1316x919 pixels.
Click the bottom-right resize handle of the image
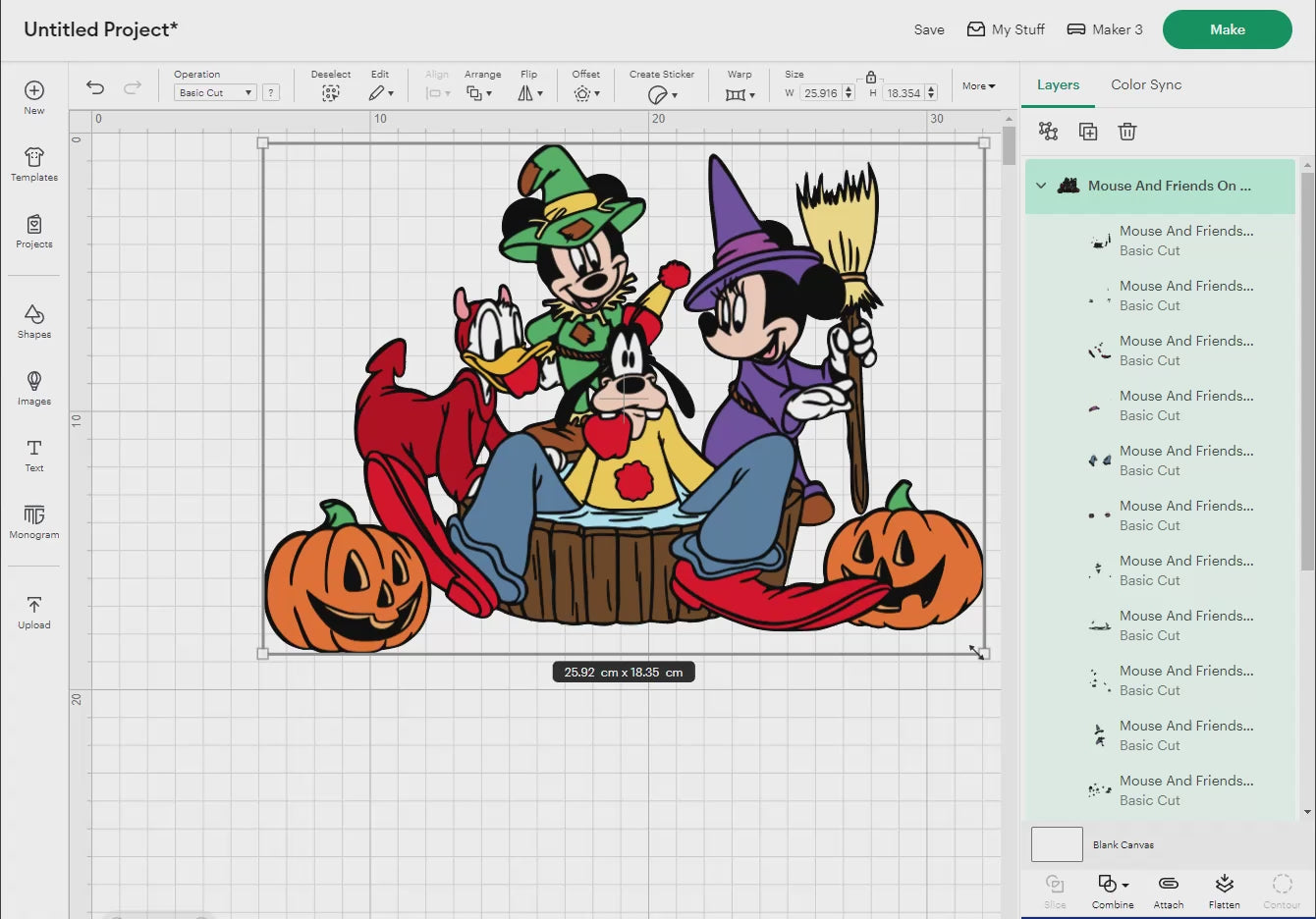tap(984, 653)
